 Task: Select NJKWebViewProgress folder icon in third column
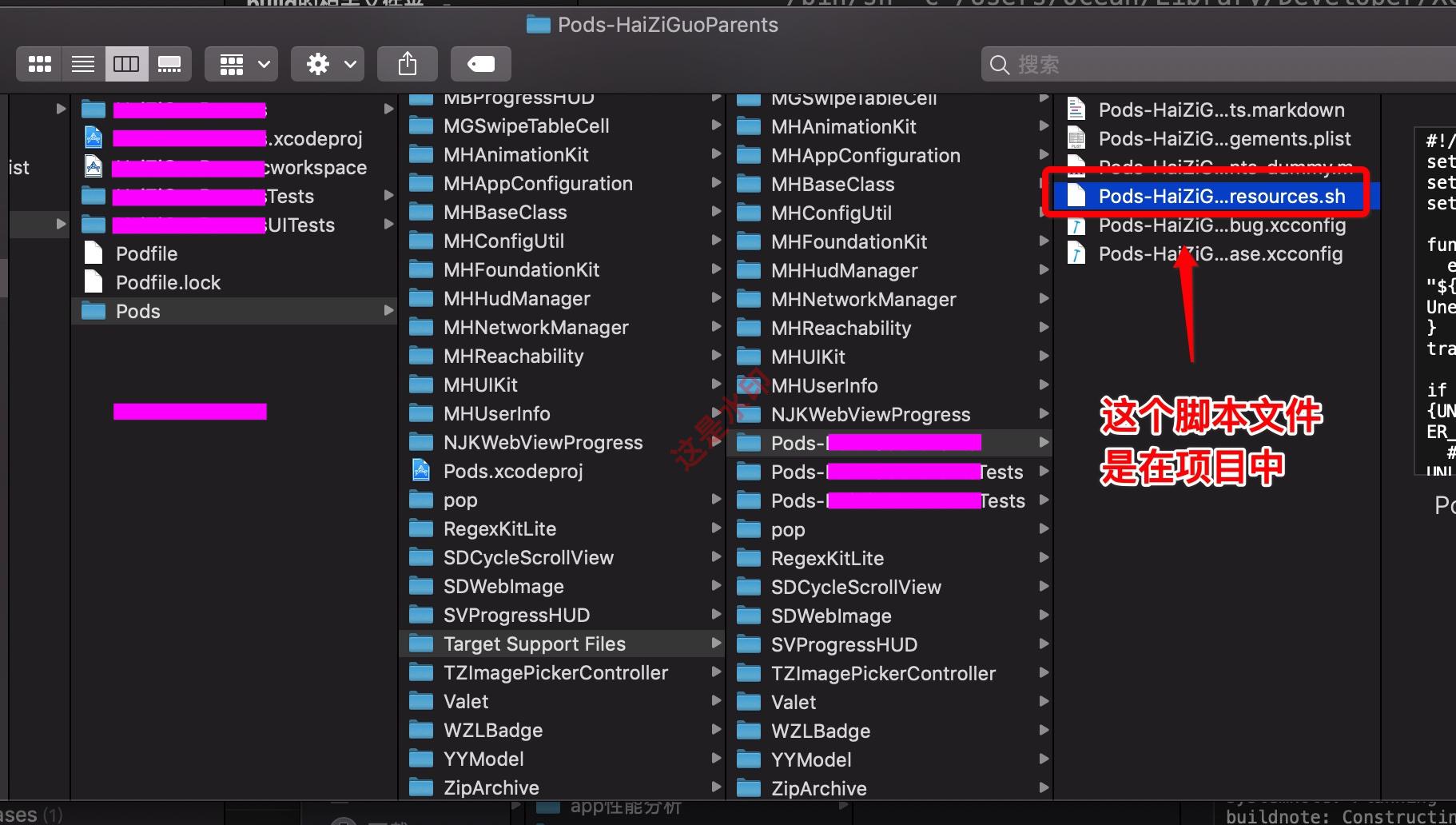pyautogui.click(x=749, y=414)
